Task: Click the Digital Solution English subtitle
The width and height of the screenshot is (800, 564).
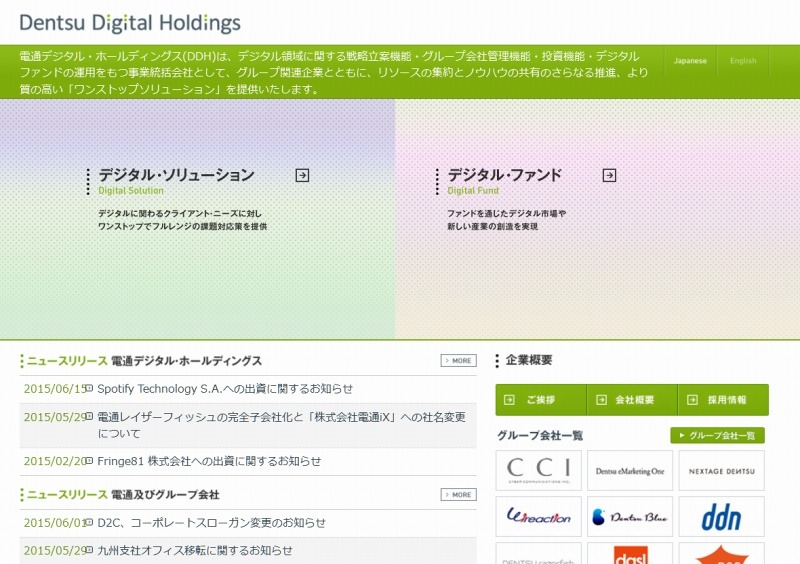Action: click(131, 190)
